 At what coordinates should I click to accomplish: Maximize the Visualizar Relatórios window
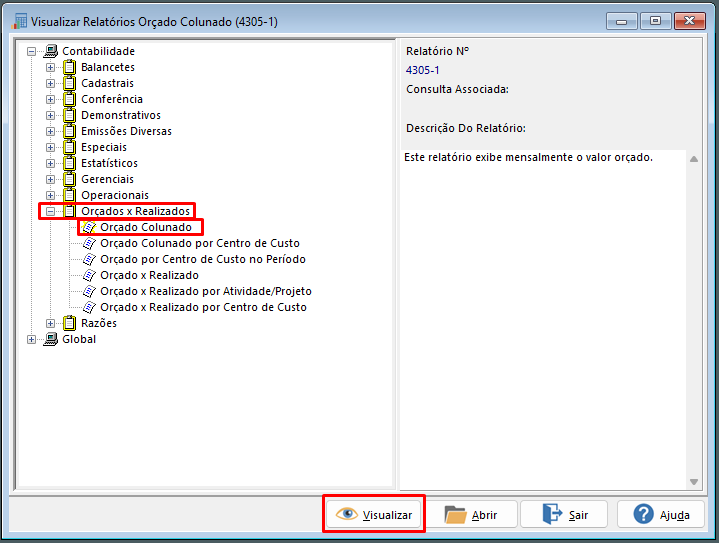[x=655, y=21]
